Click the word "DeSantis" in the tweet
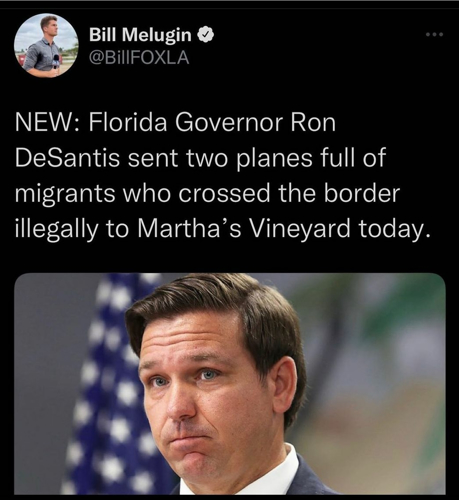The width and height of the screenshot is (459, 500). [x=68, y=158]
